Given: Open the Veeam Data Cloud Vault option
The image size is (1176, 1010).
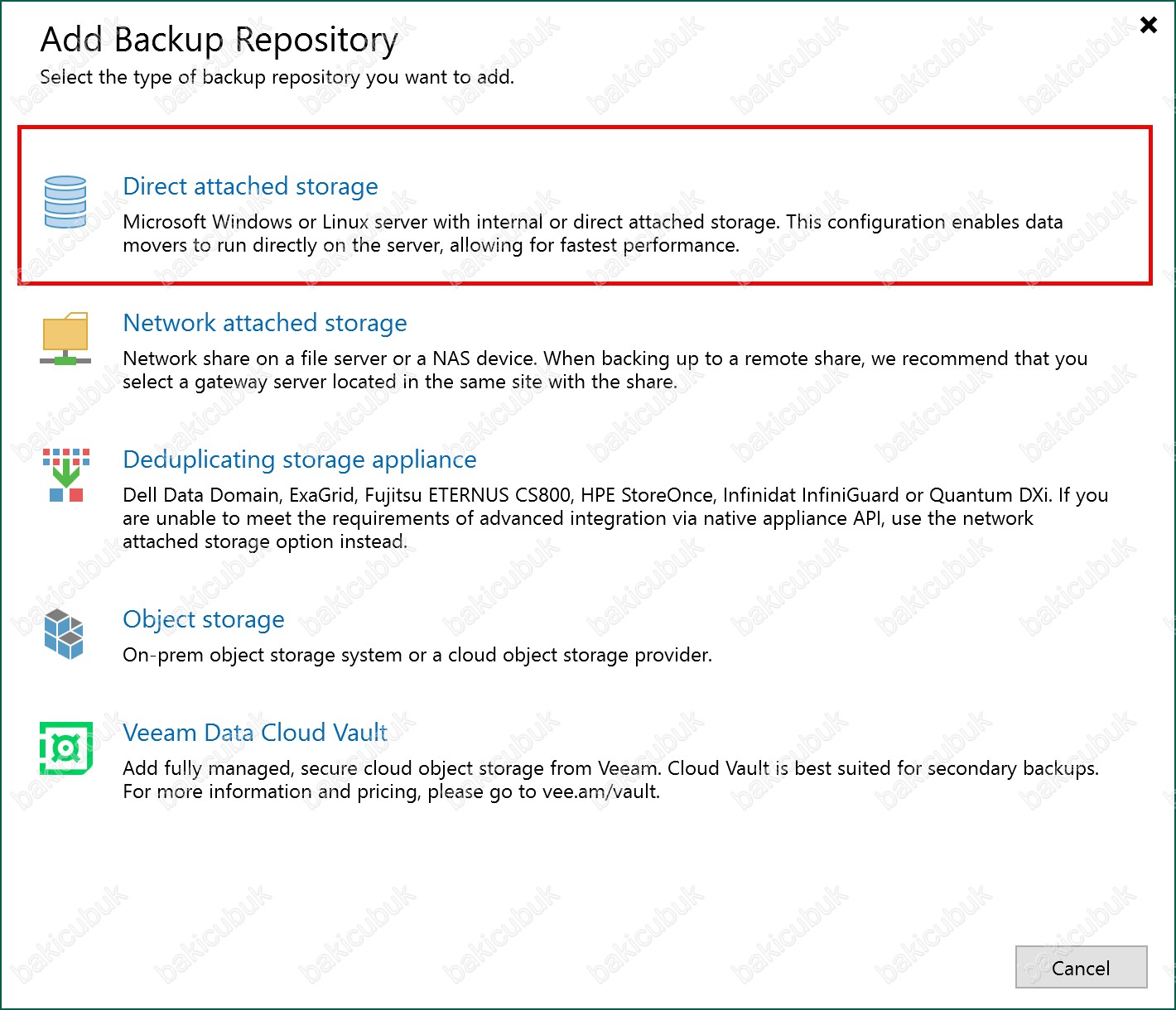Looking at the screenshot, I should point(255,733).
